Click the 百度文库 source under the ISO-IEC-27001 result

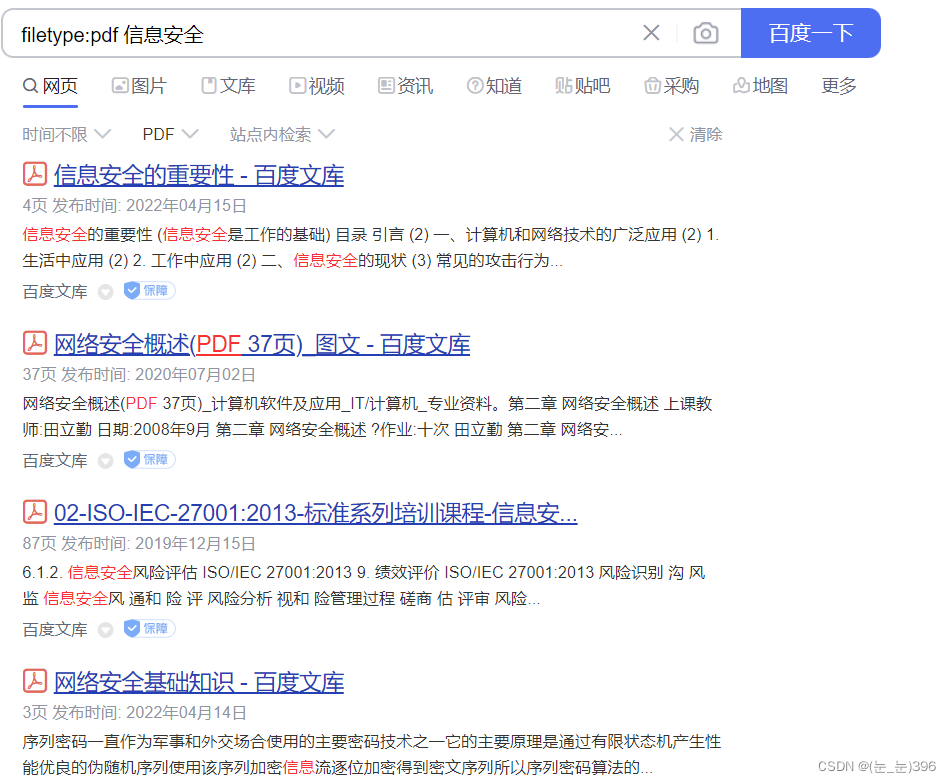coord(55,630)
